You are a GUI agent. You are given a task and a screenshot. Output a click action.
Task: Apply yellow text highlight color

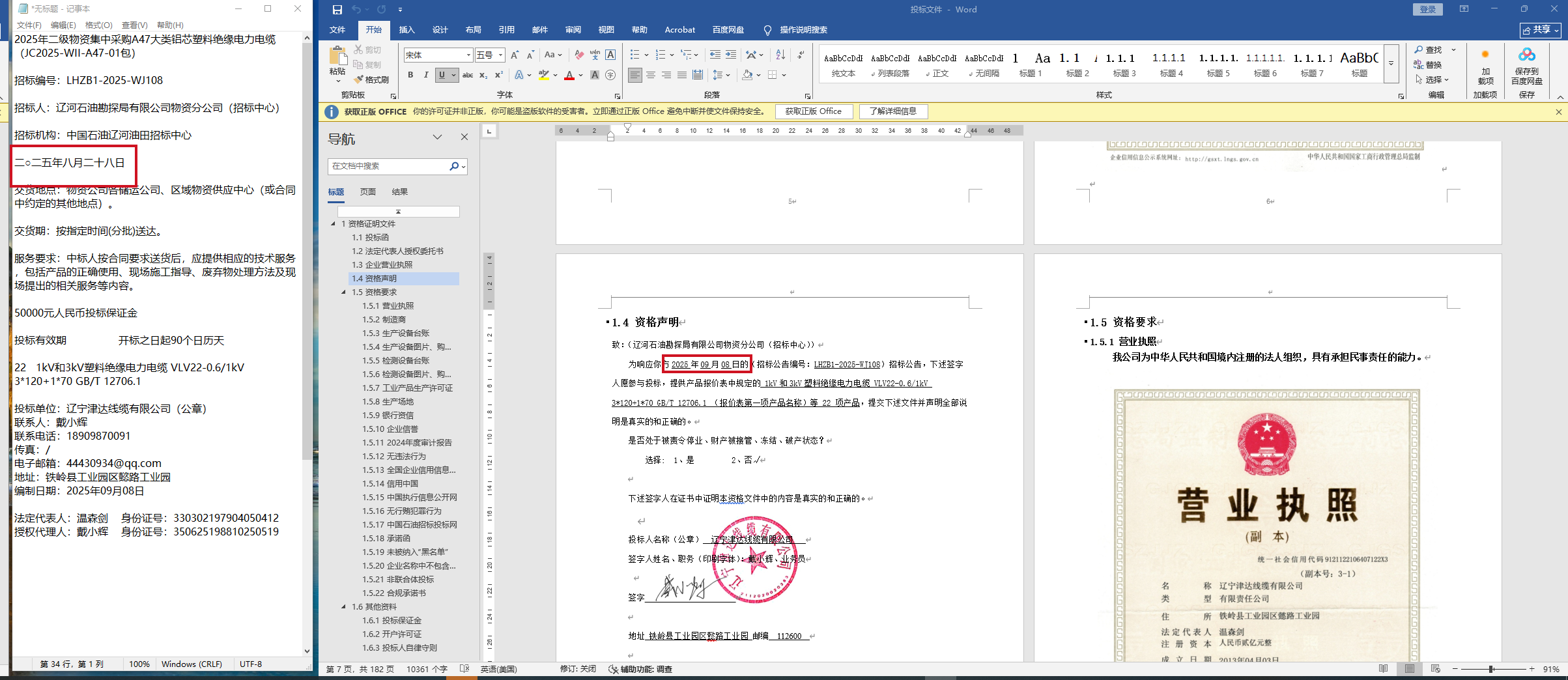pos(543,75)
